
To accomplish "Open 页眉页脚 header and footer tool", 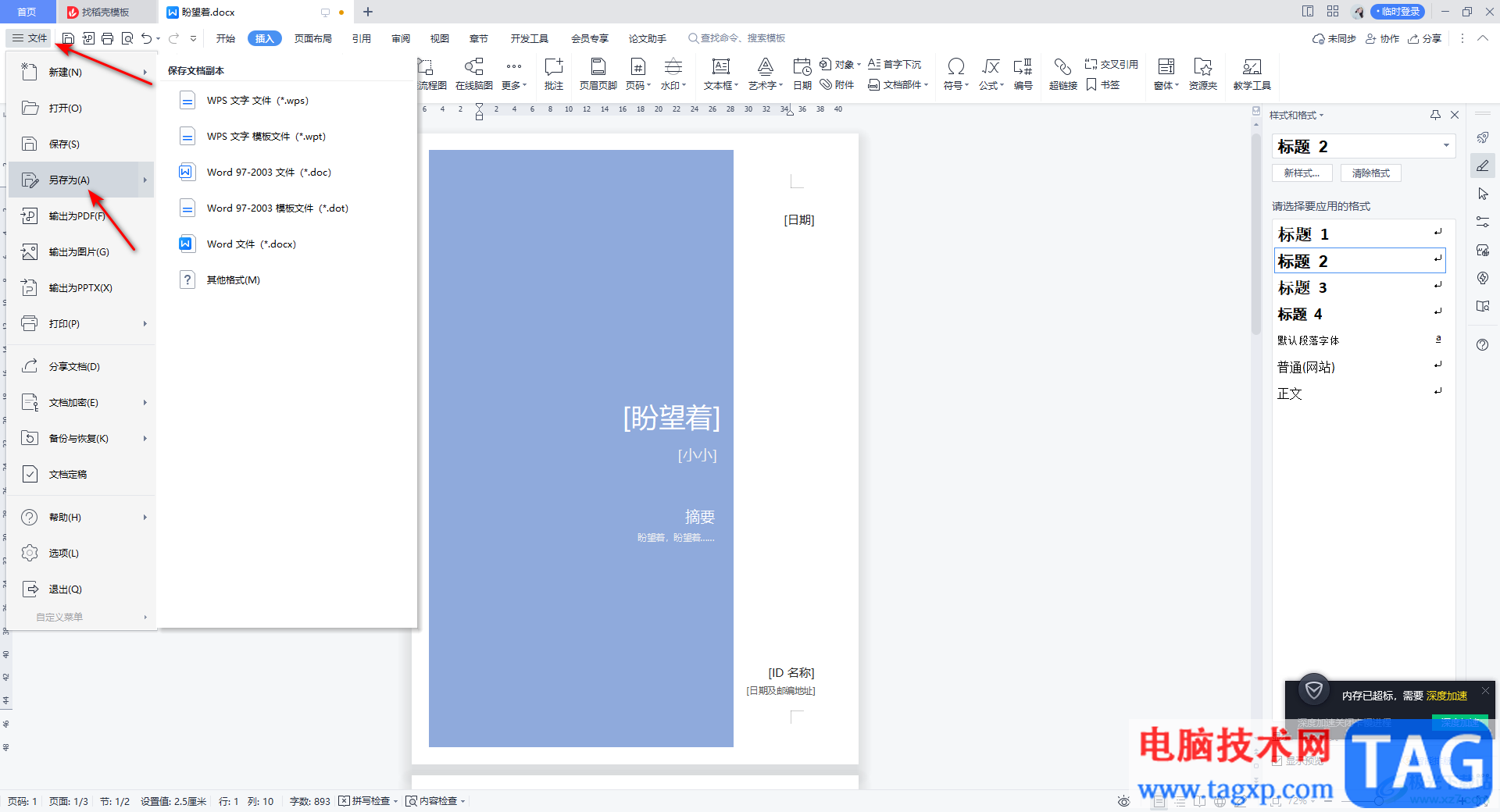I will coord(598,75).
